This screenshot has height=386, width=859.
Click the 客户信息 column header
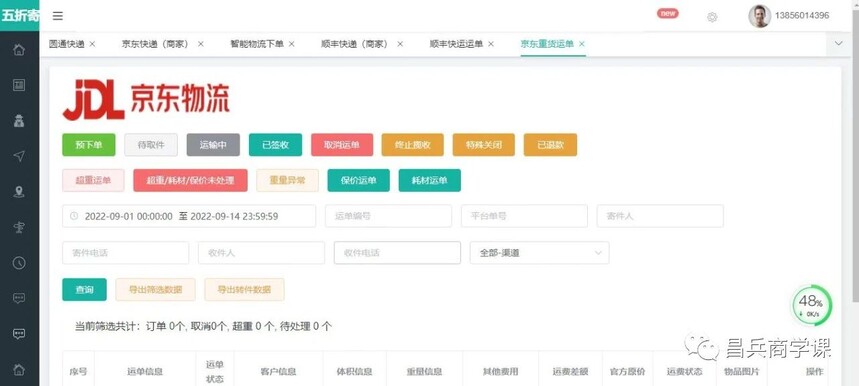(x=278, y=371)
